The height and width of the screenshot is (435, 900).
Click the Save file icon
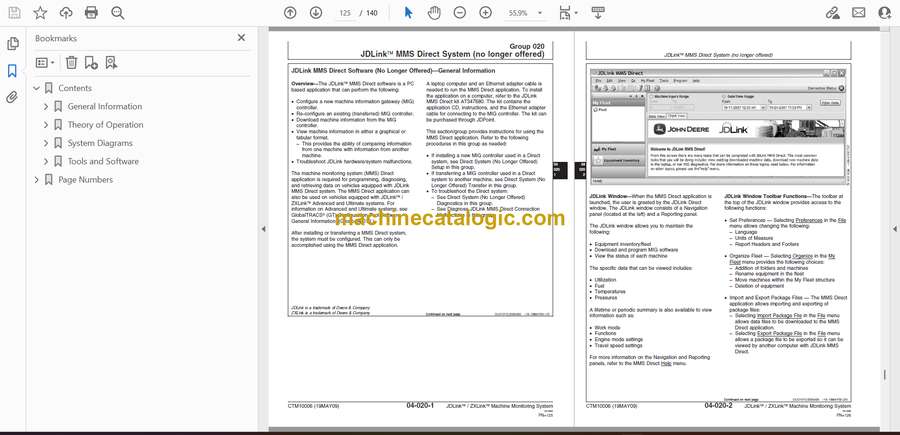pos(14,13)
